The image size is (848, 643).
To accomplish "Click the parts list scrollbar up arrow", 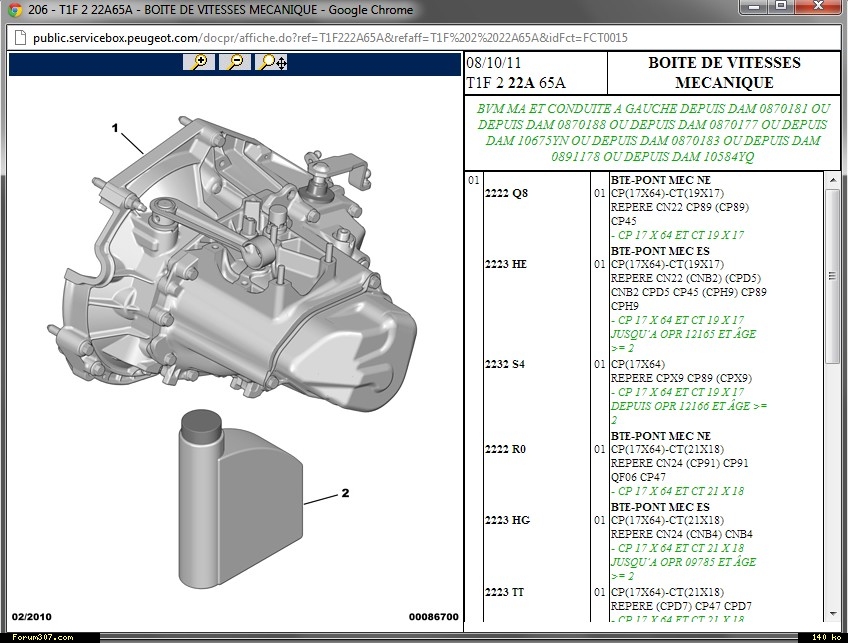I will pos(832,180).
